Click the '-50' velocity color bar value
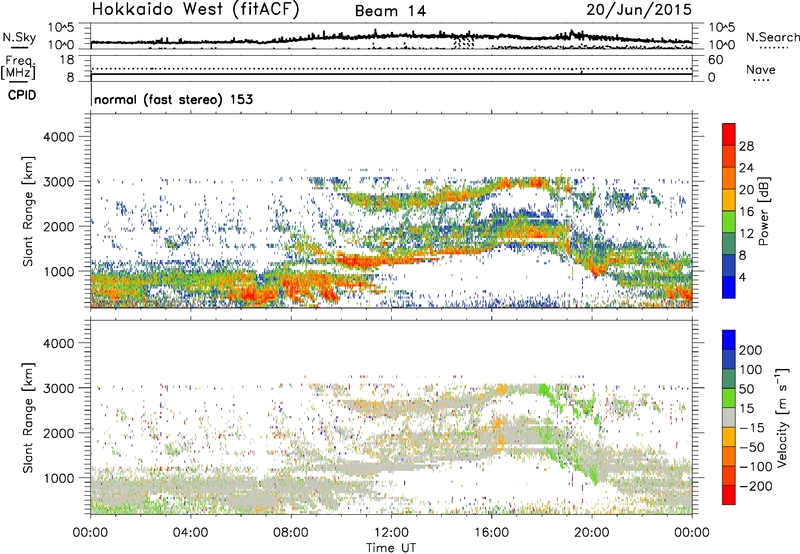The image size is (800, 554). (x=752, y=447)
